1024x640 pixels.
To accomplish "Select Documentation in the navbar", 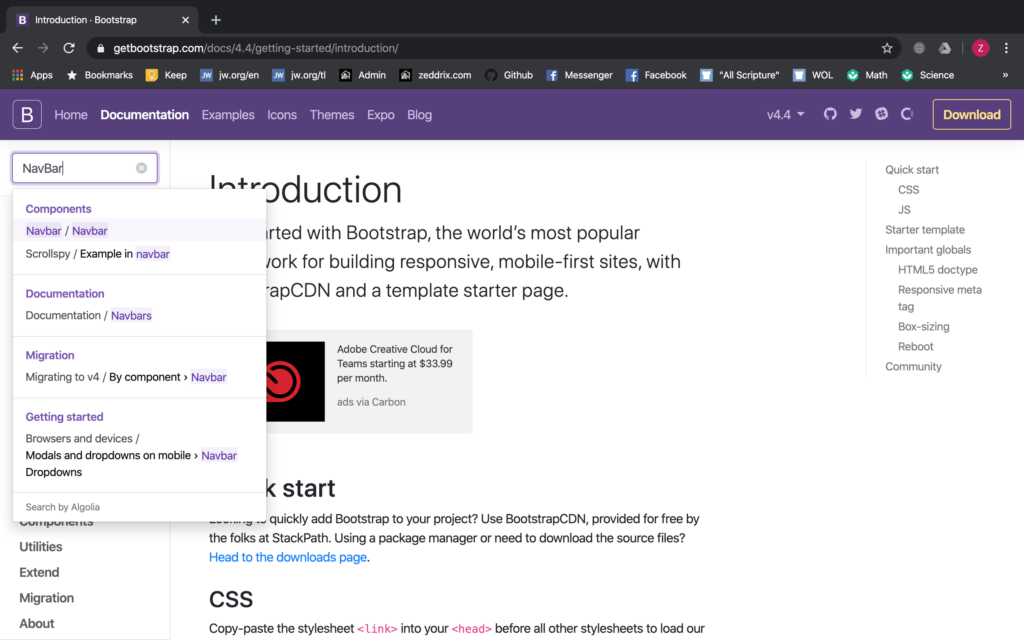I will pyautogui.click(x=144, y=114).
